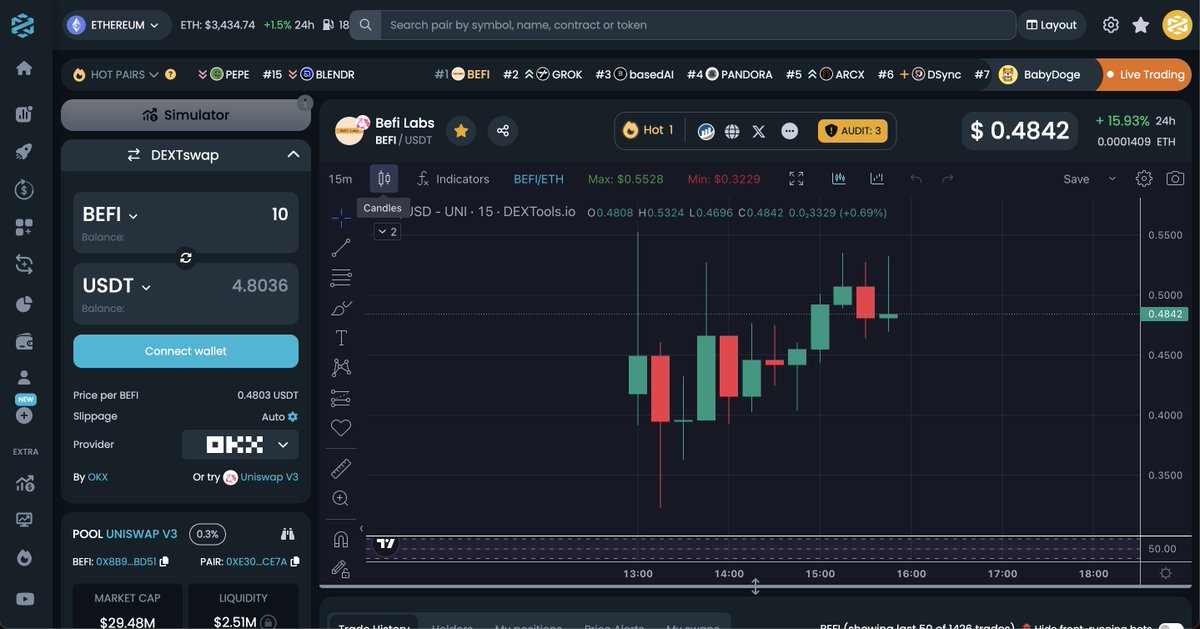
Task: Copy the PAIR contract address
Action: [294, 562]
